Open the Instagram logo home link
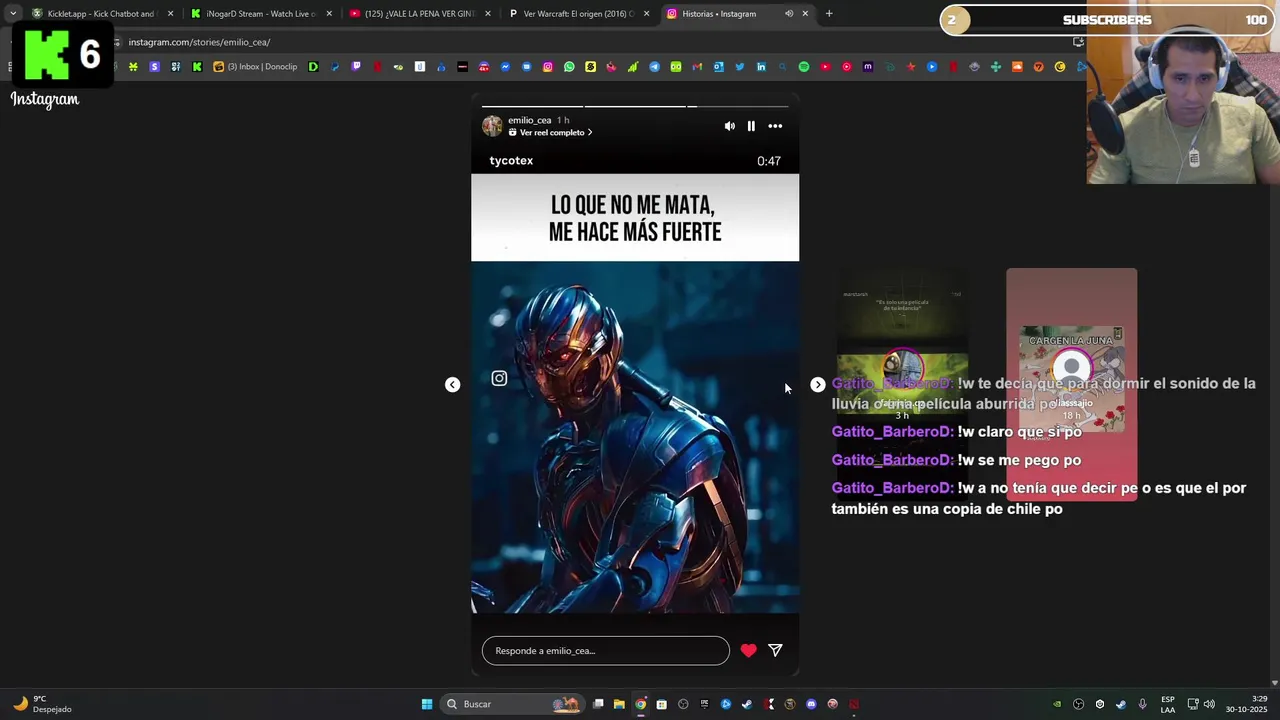This screenshot has height=720, width=1280. (x=45, y=99)
